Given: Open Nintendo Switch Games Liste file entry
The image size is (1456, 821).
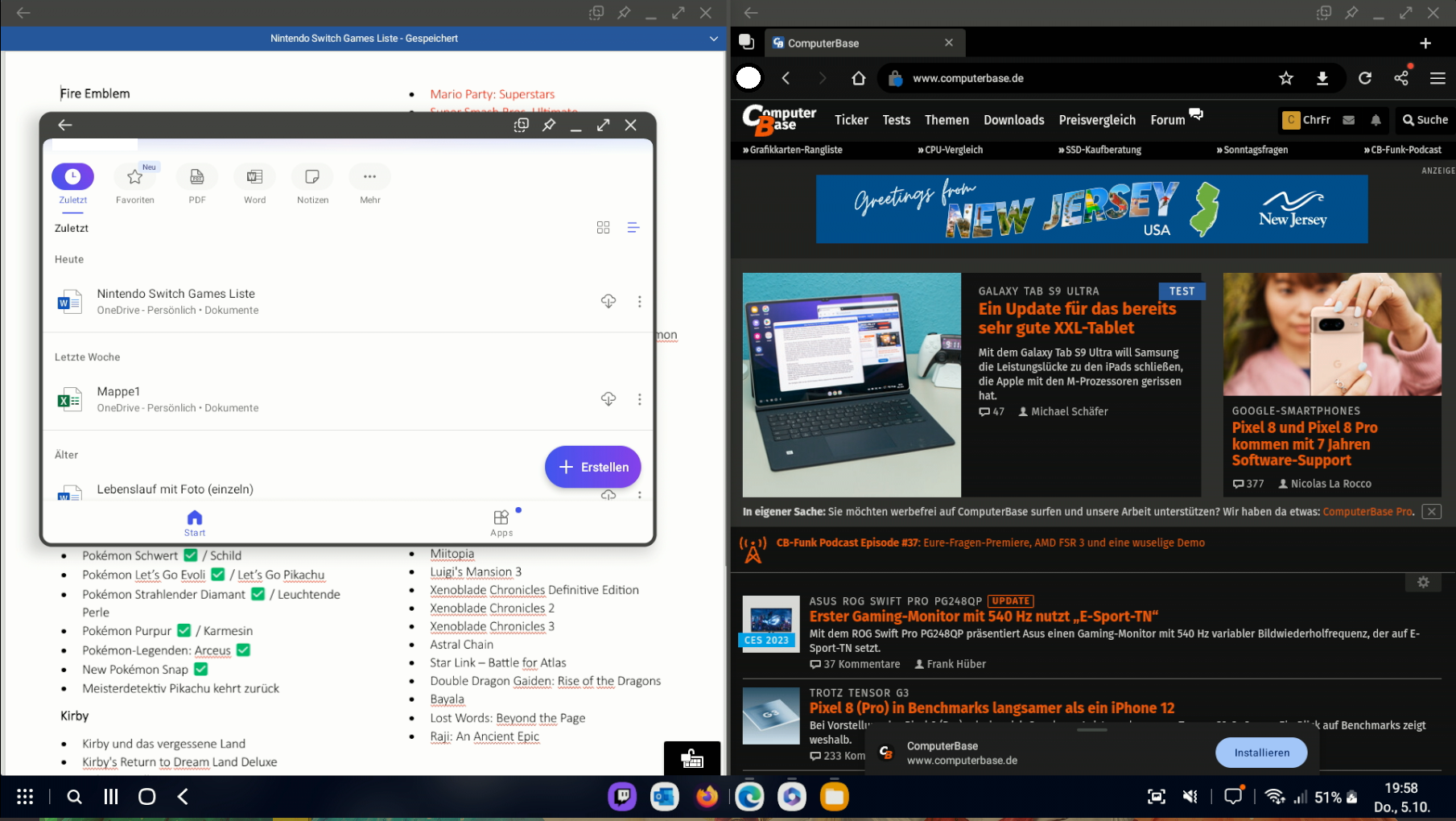Looking at the screenshot, I should 348,301.
